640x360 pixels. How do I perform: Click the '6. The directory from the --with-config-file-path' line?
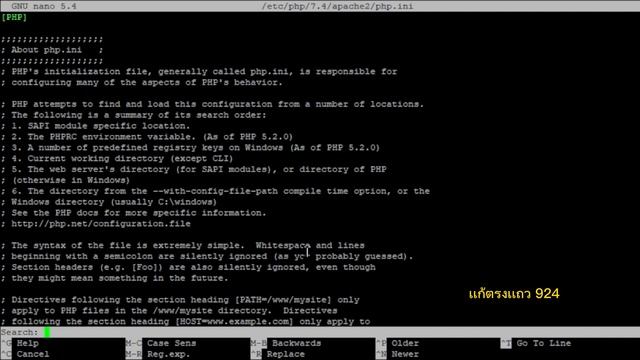pos(216,191)
